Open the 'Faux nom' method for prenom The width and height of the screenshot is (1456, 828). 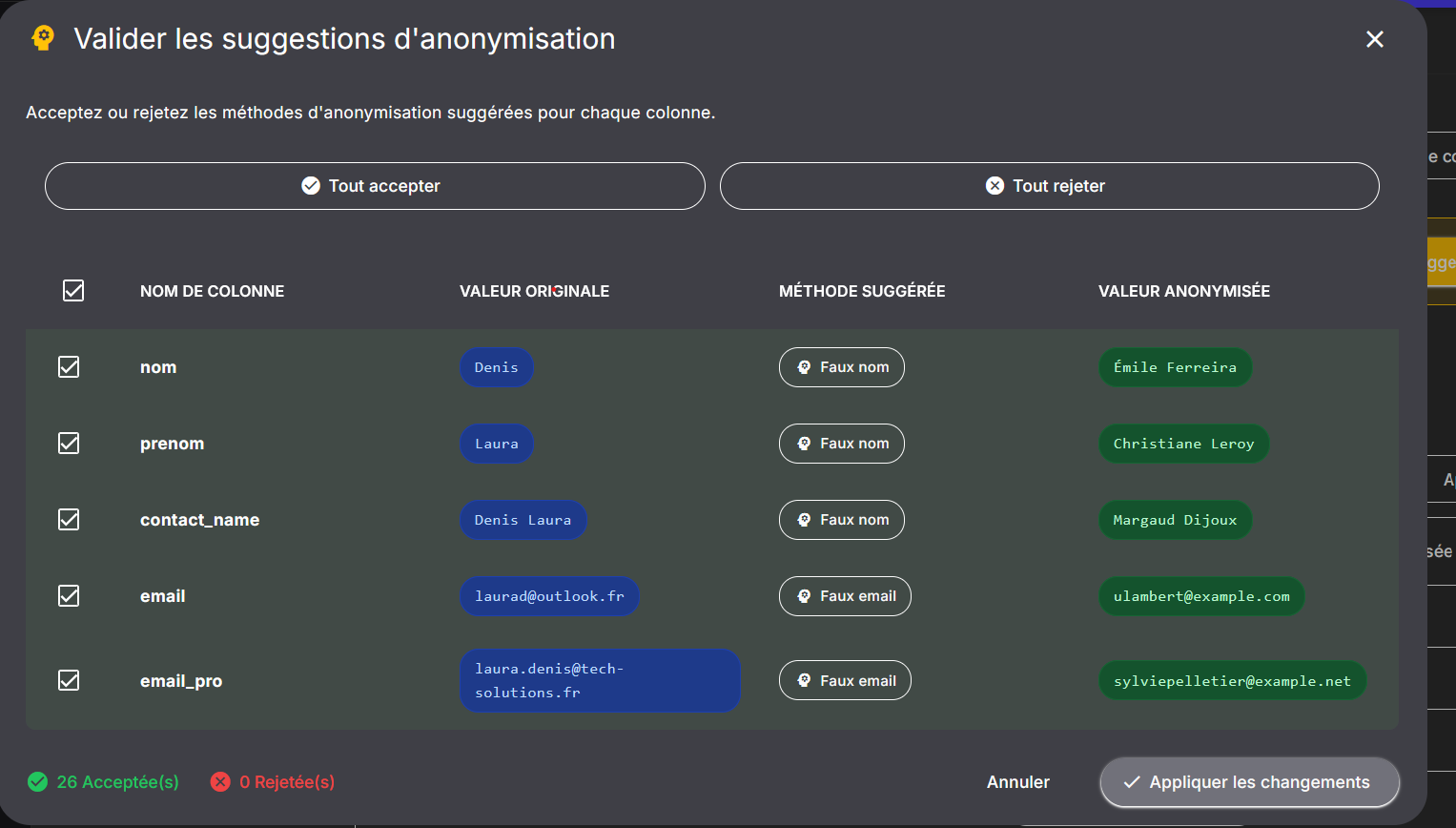[842, 444]
